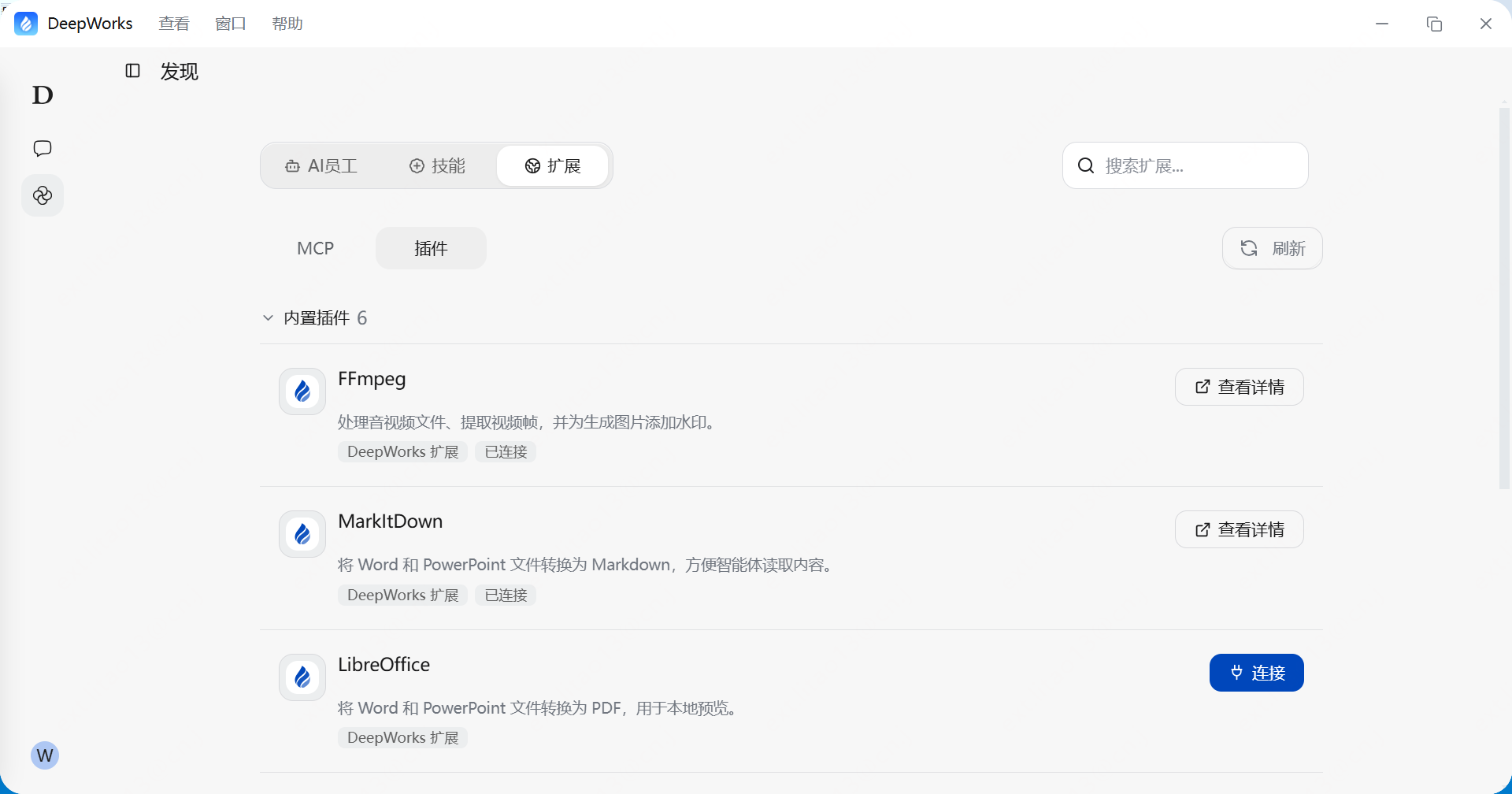
Task: Select the discover icon in left sidebar
Action: click(x=43, y=195)
